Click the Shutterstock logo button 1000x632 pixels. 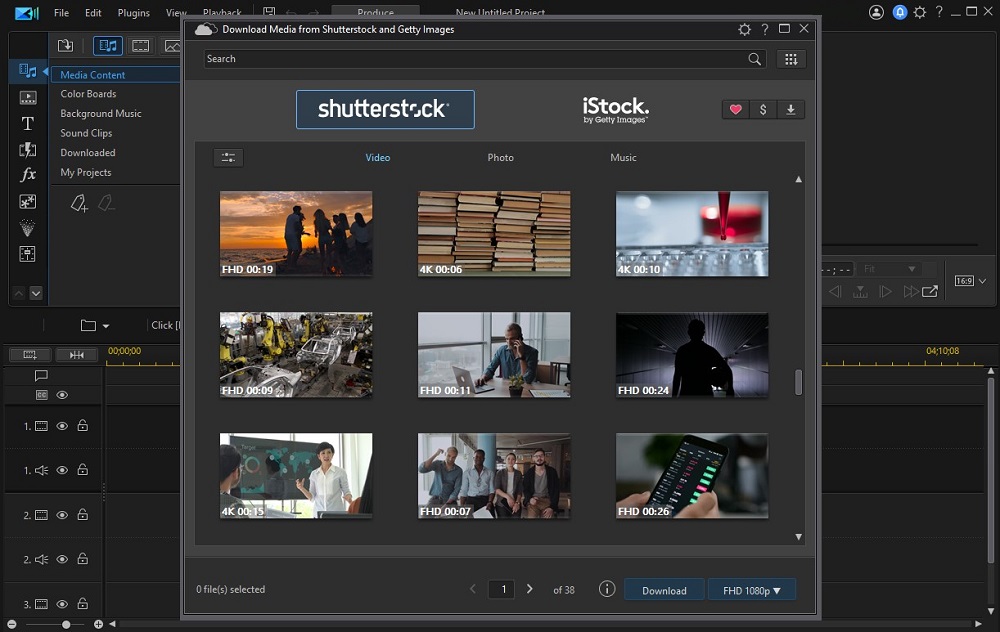(385, 110)
